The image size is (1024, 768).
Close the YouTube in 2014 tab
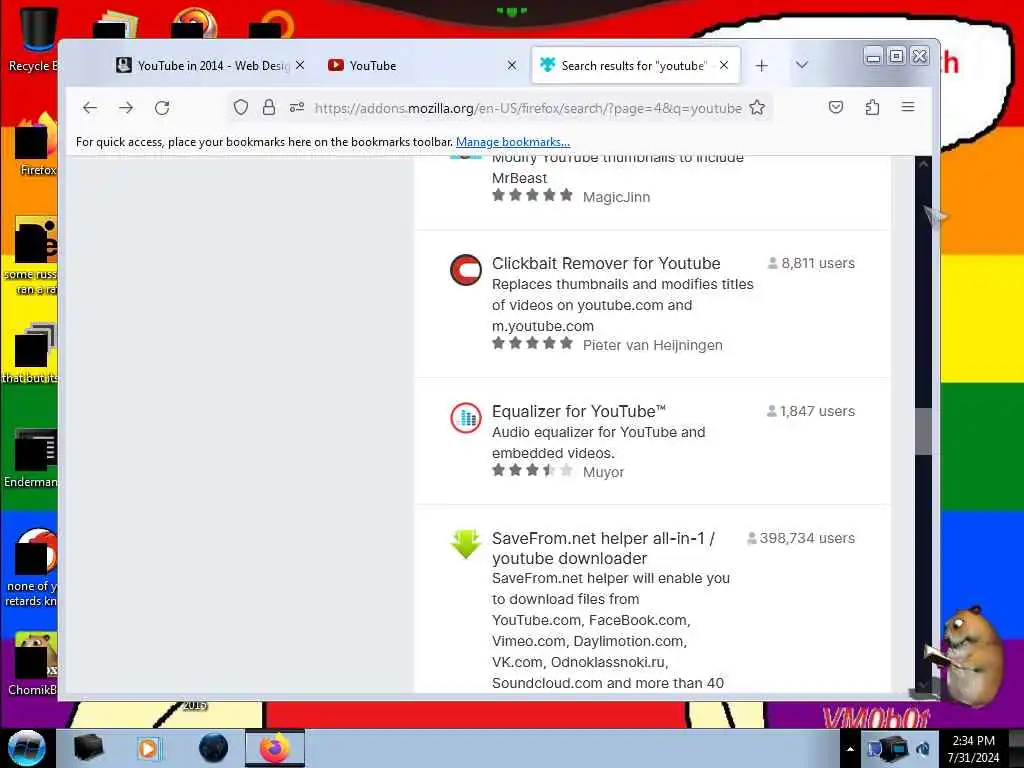(x=300, y=65)
